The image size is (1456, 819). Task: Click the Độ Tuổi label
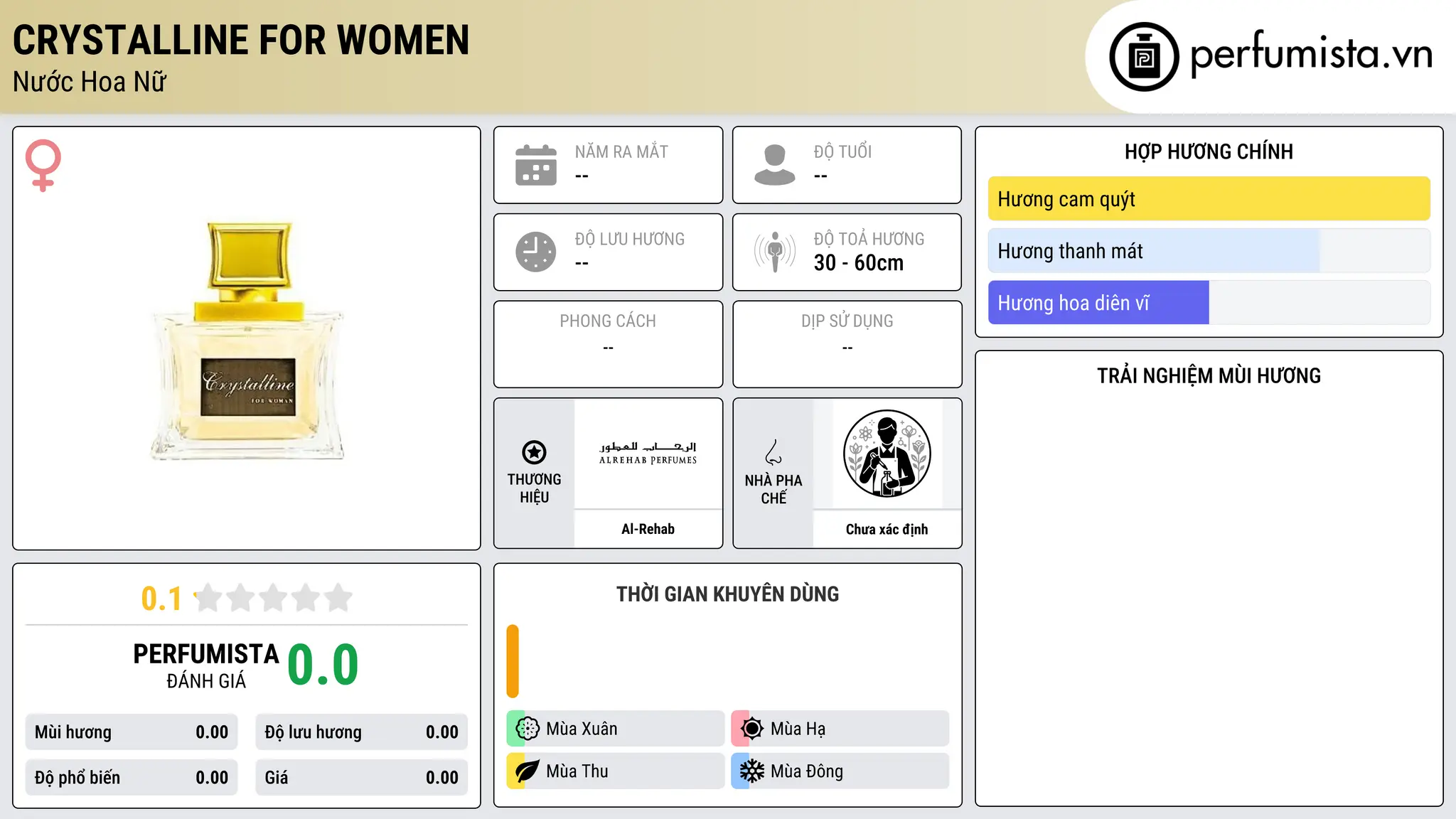click(842, 151)
